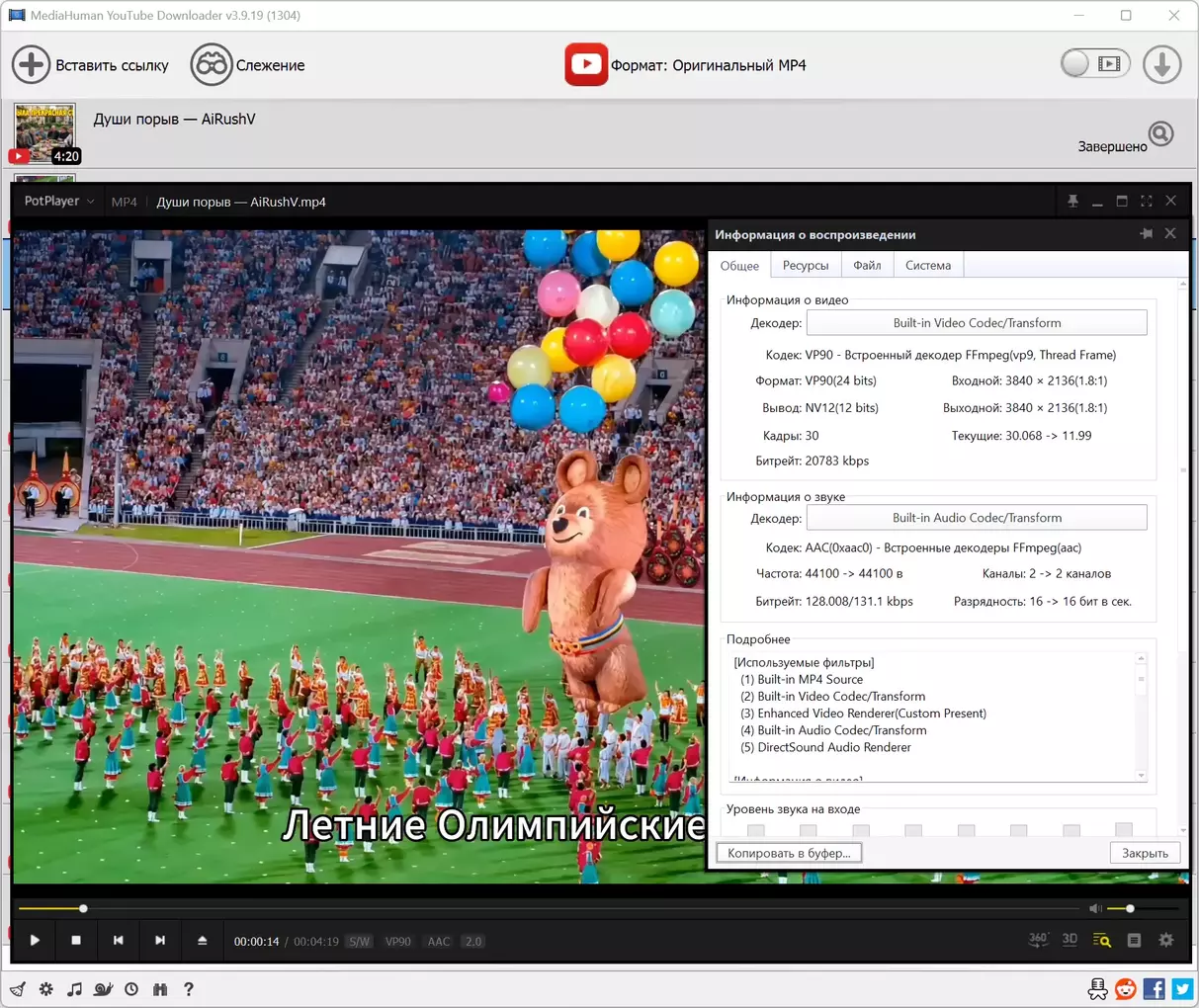Open the video decoder Built-in Video Codec/Transform selector
The height and width of the screenshot is (1008, 1199).
pos(977,323)
